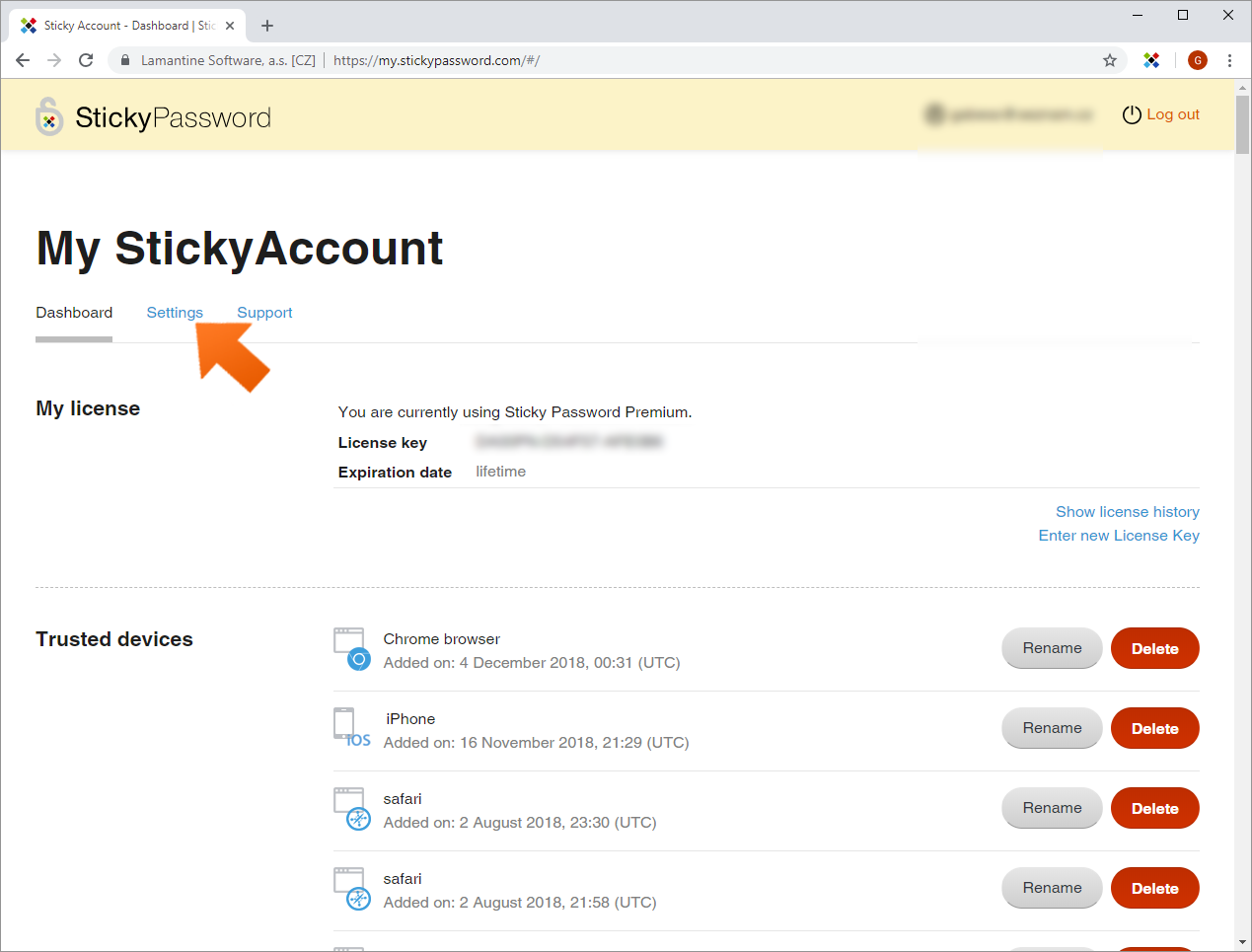Go back to the previous page
This screenshot has width=1252, height=952.
tap(23, 60)
